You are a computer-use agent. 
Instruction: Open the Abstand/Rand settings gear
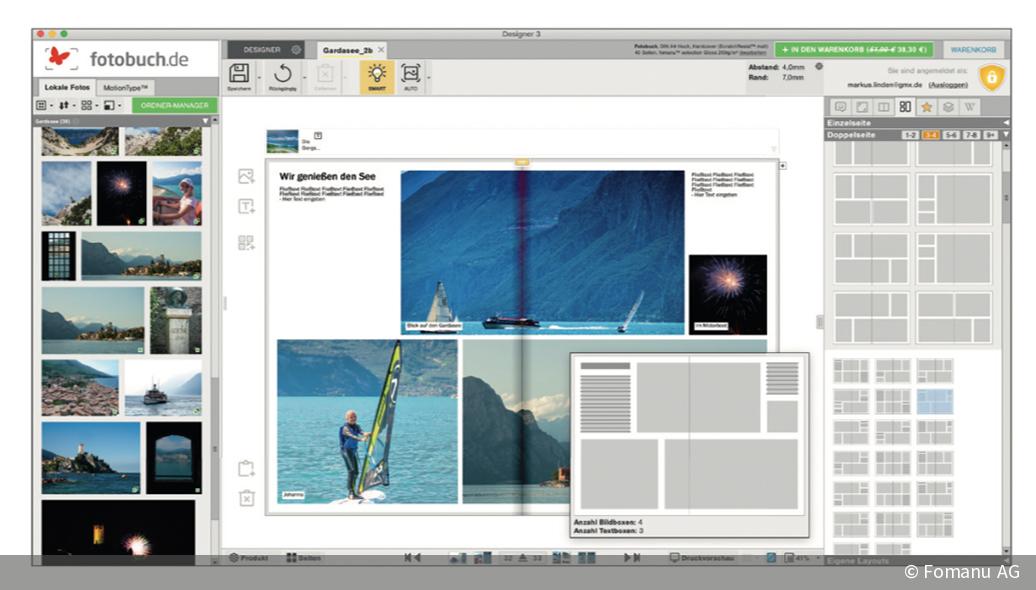[819, 67]
